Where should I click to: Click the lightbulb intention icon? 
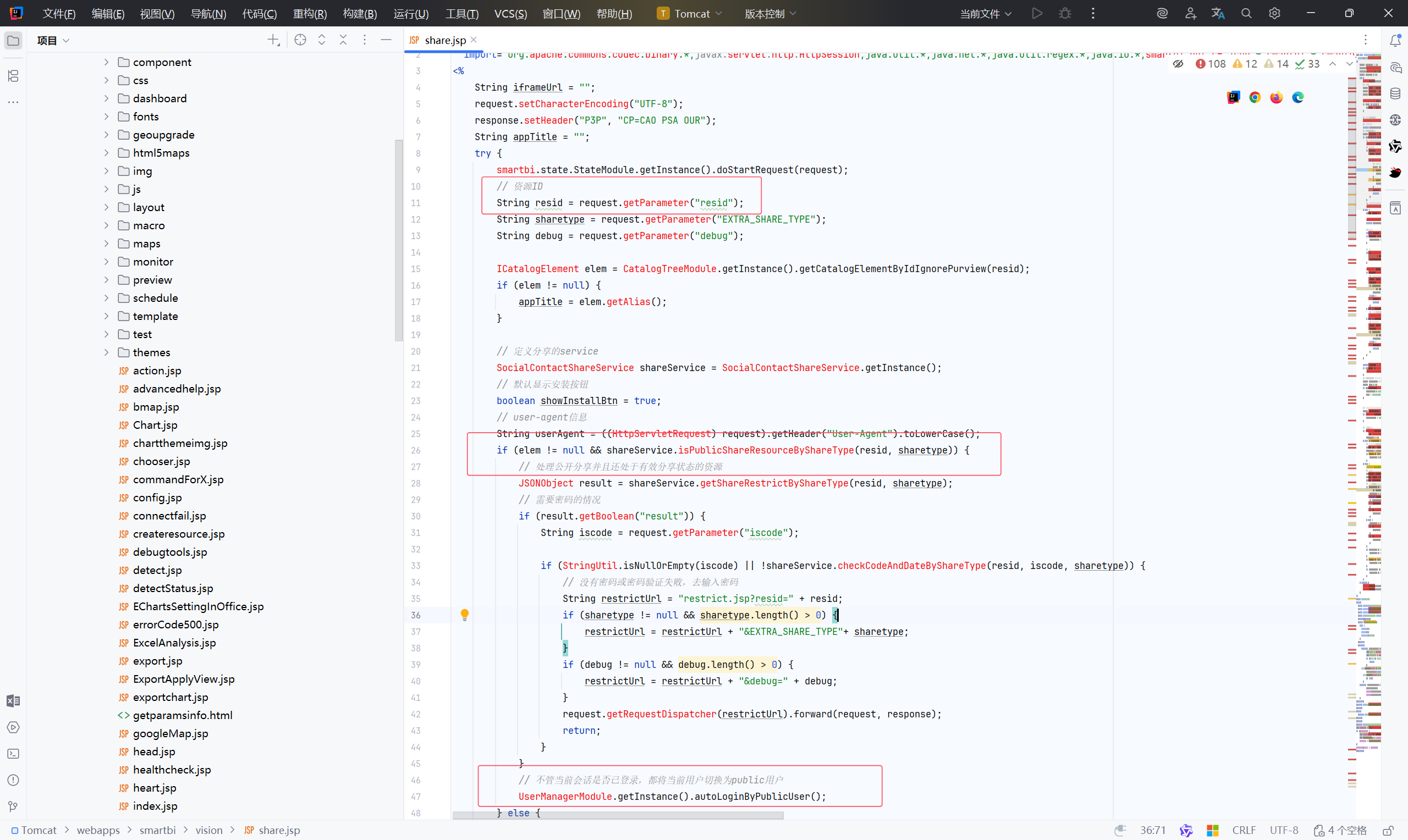(464, 614)
